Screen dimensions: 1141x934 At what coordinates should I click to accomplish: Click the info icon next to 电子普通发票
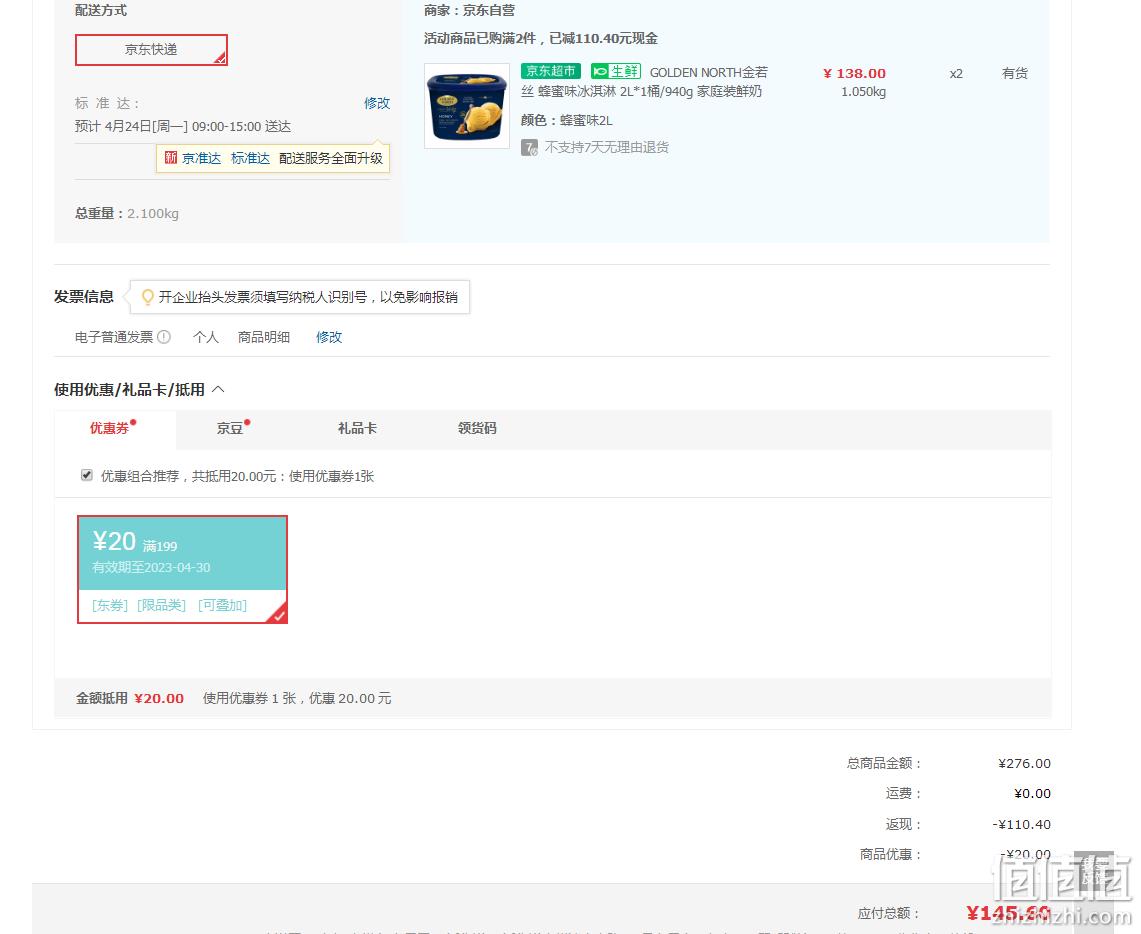tap(164, 337)
